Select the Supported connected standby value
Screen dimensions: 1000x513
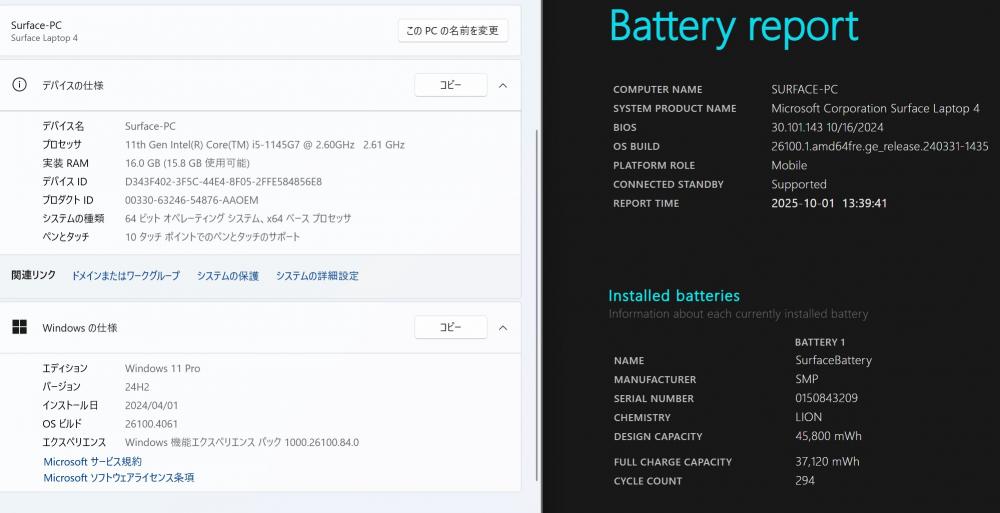pyautogui.click(x=798, y=184)
